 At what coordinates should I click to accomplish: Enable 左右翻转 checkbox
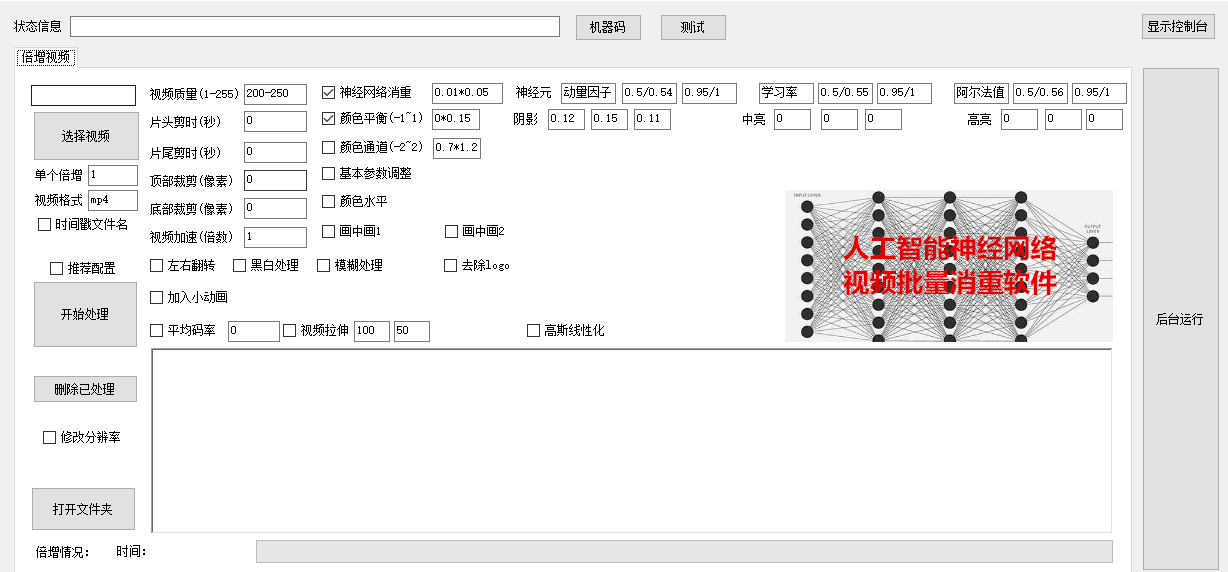[x=157, y=265]
